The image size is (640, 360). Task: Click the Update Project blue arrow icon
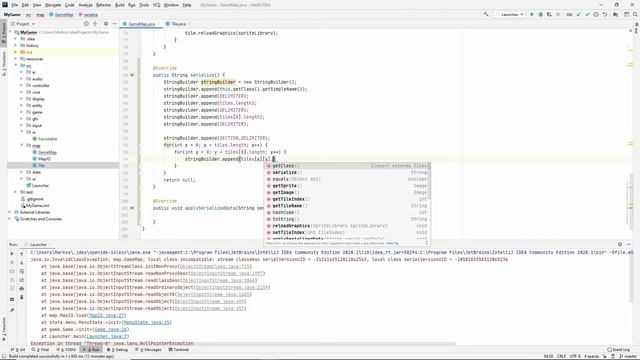[x=578, y=14]
